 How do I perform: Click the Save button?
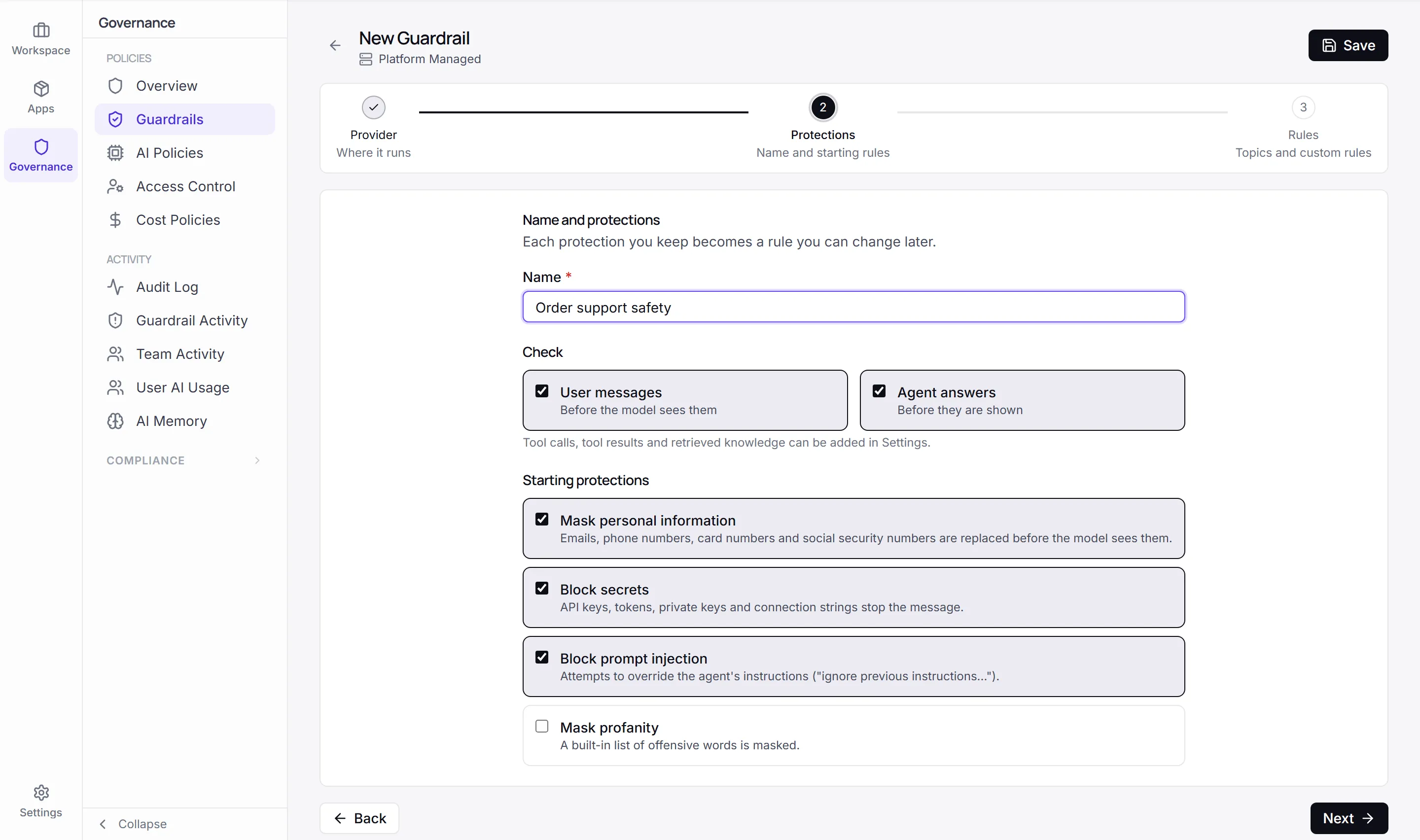tap(1348, 45)
